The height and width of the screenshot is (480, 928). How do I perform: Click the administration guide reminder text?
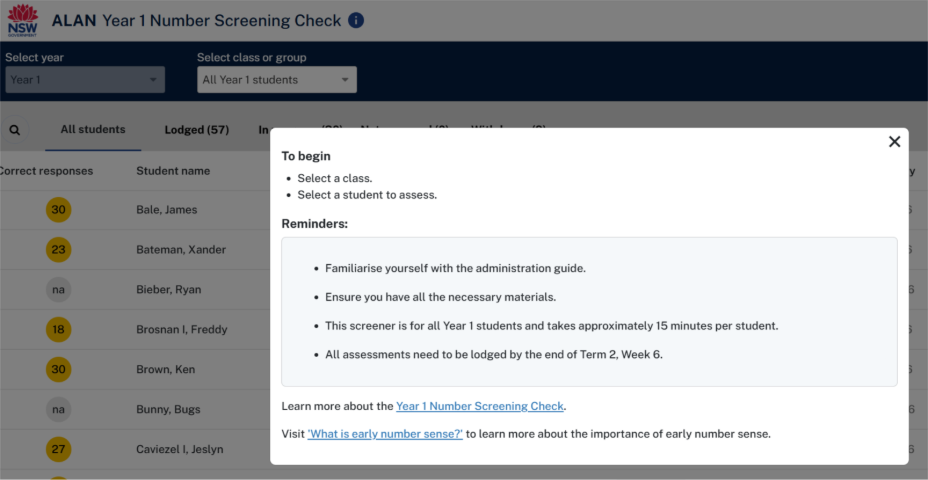pos(455,268)
